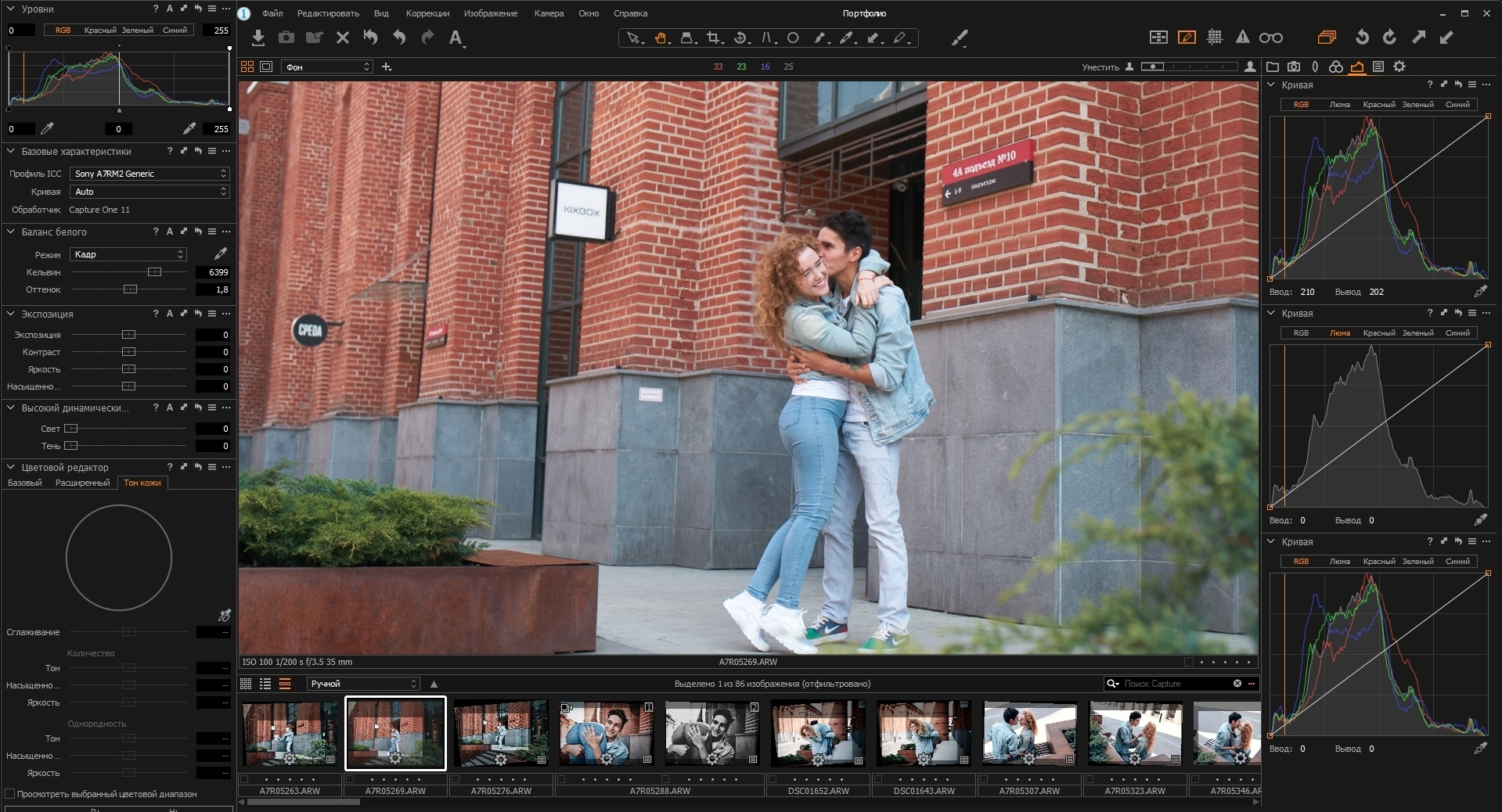Select Люма channel in top Кривая panel
Image resolution: width=1502 pixels, height=812 pixels.
click(1339, 104)
